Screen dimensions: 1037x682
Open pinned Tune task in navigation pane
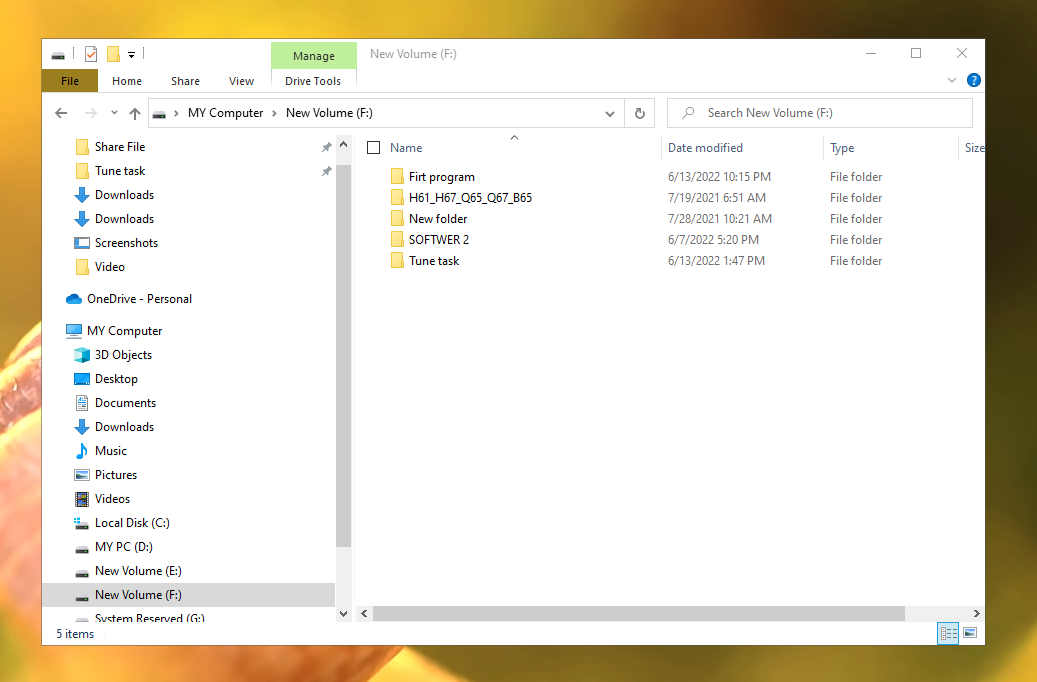[120, 171]
